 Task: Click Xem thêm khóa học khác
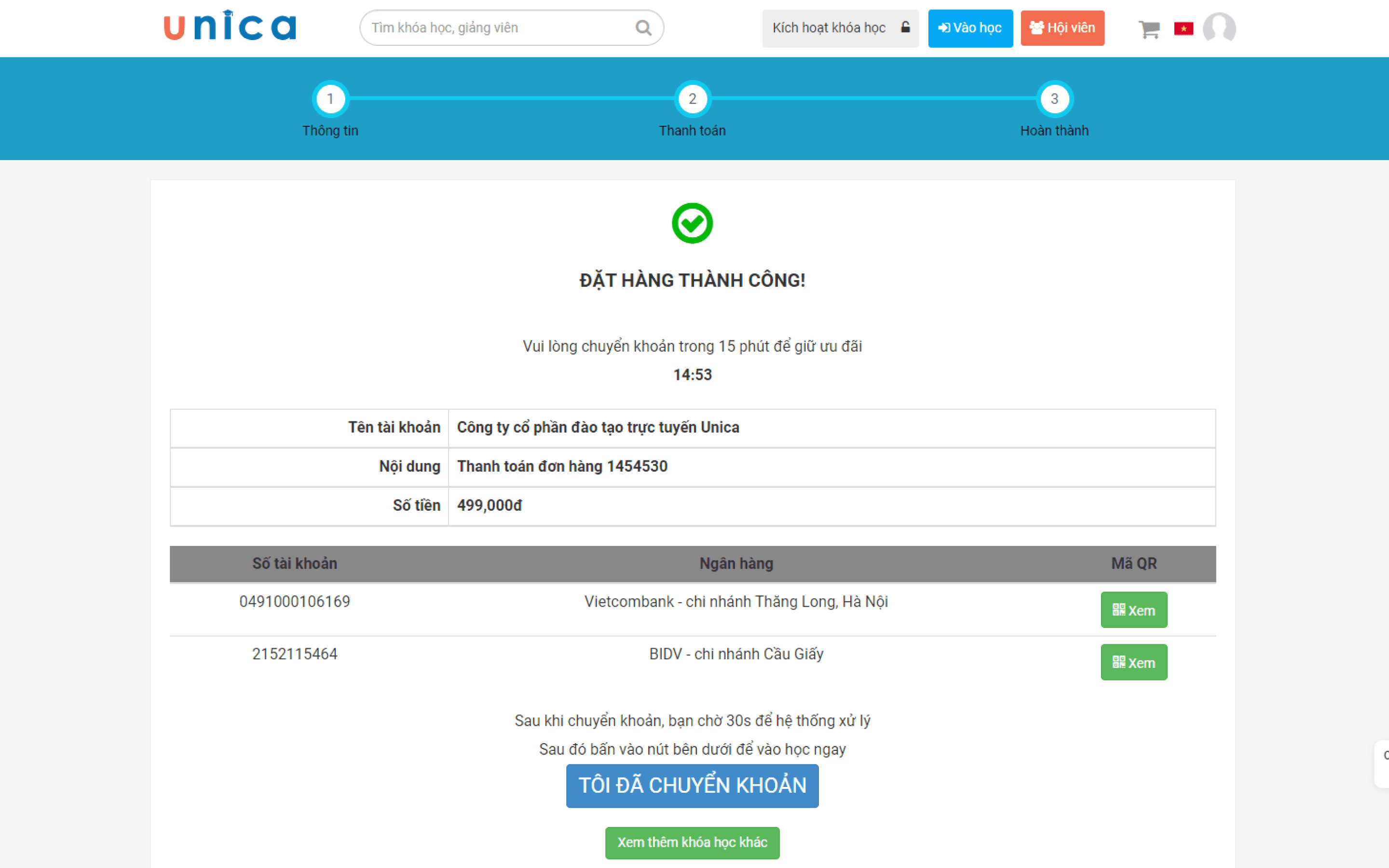(x=692, y=842)
